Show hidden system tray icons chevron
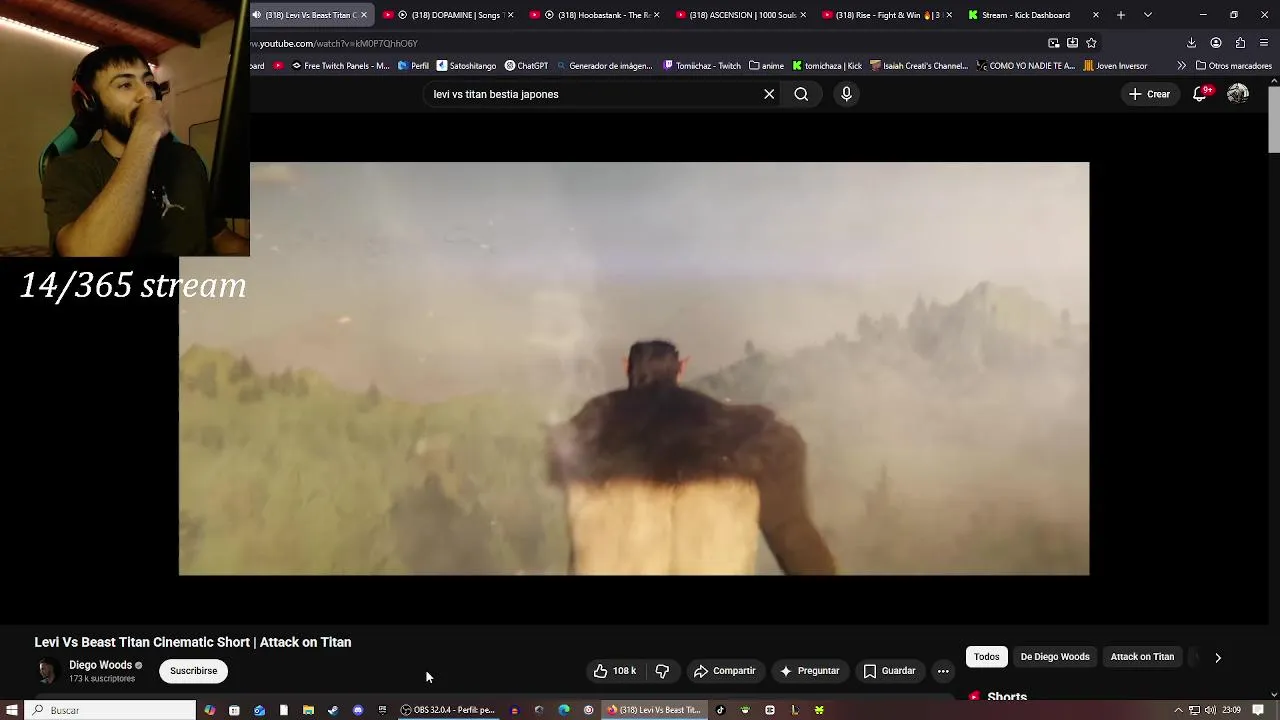 pos(1178,710)
